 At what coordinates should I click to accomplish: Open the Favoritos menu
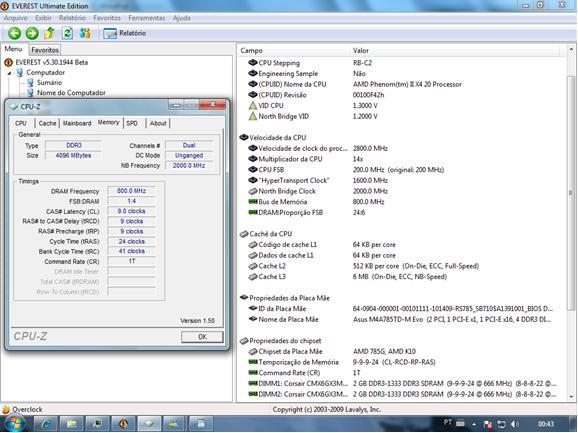[107, 18]
